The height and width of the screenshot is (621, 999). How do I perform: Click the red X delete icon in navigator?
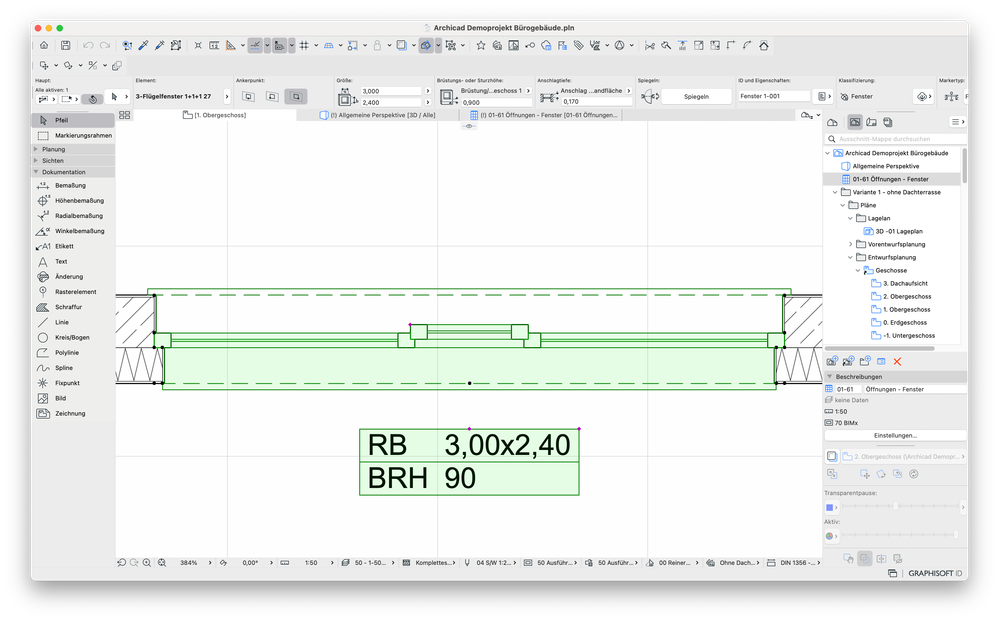pyautogui.click(x=897, y=362)
